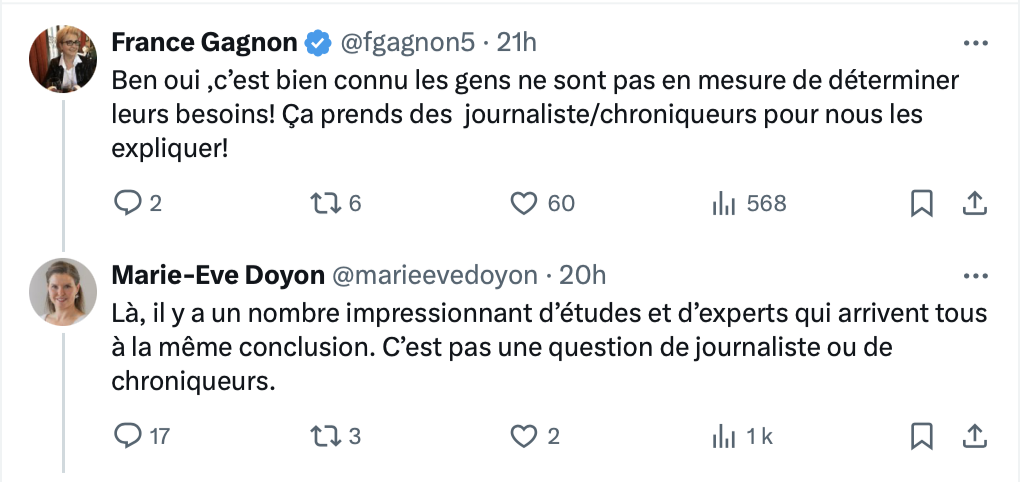Open the 21h timestamp link

coord(517,43)
